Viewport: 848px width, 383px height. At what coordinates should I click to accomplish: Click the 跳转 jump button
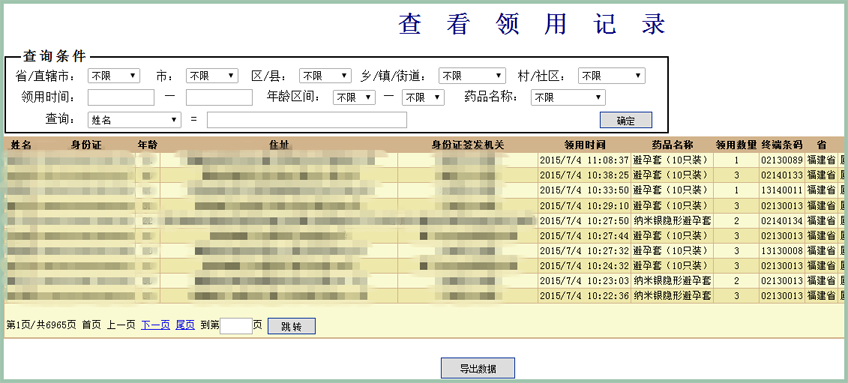click(x=292, y=326)
